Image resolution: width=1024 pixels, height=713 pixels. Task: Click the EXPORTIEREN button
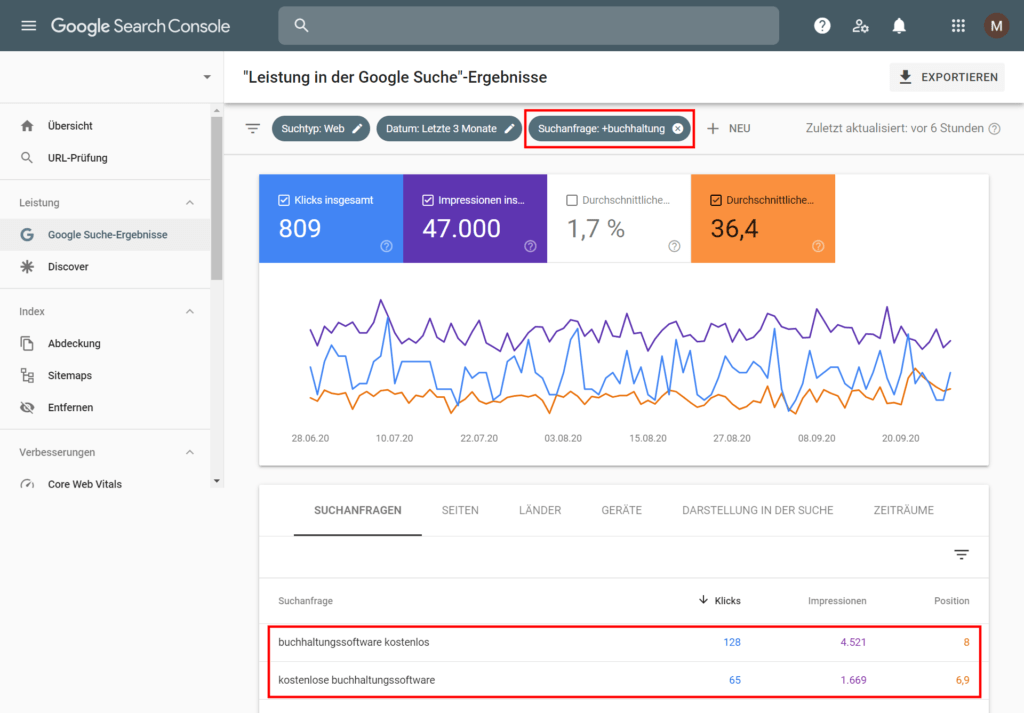(948, 77)
